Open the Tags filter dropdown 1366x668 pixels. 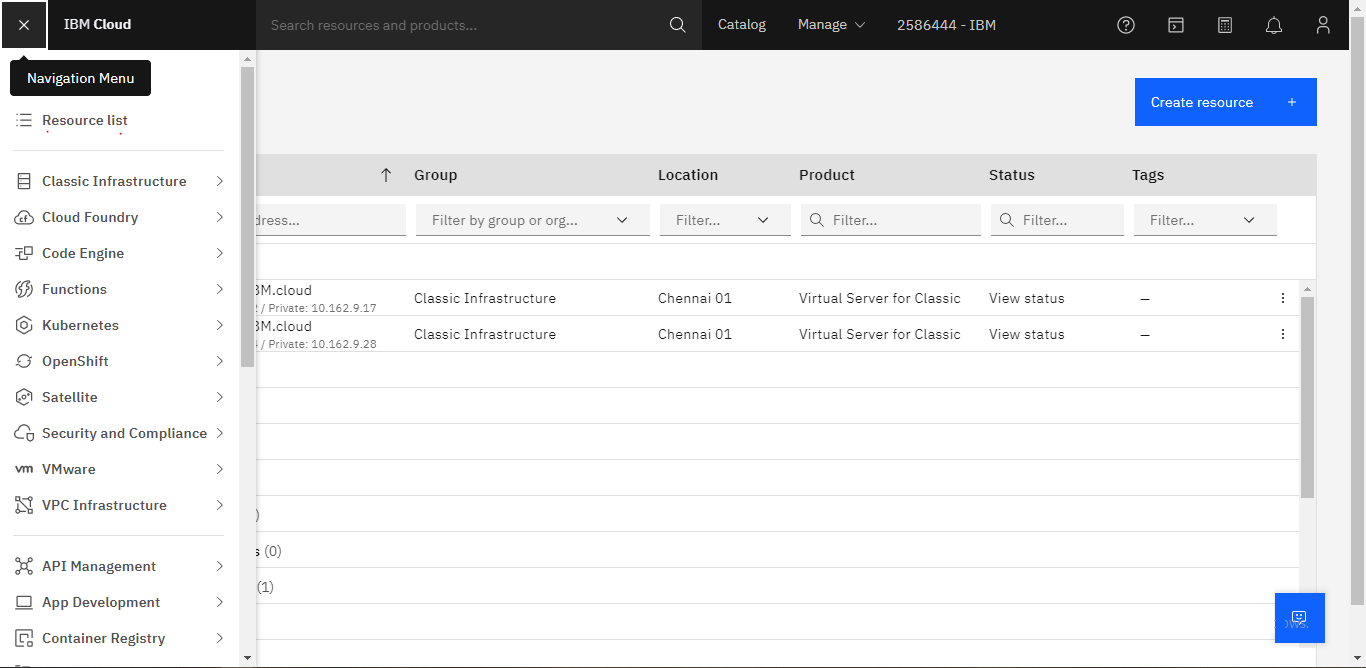pos(1204,220)
